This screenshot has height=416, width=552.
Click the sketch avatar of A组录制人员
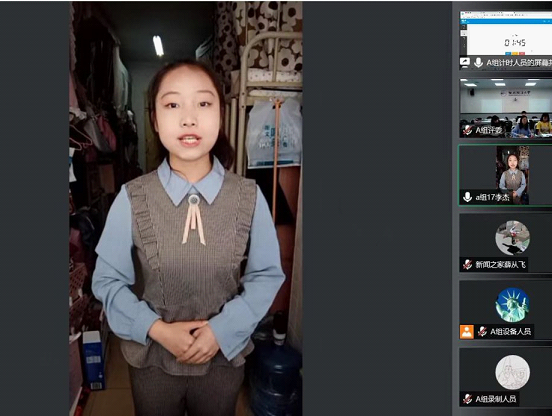coord(513,372)
